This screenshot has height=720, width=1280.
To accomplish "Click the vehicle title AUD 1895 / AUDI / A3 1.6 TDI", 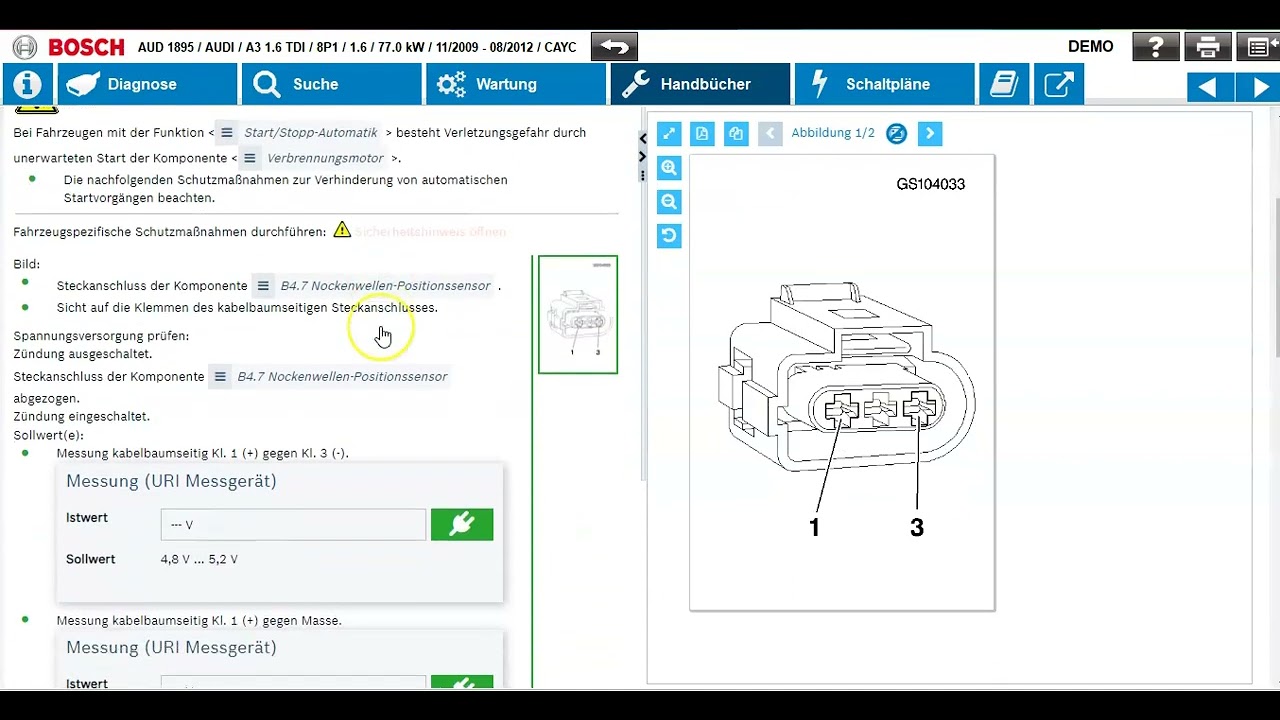I will click(357, 47).
